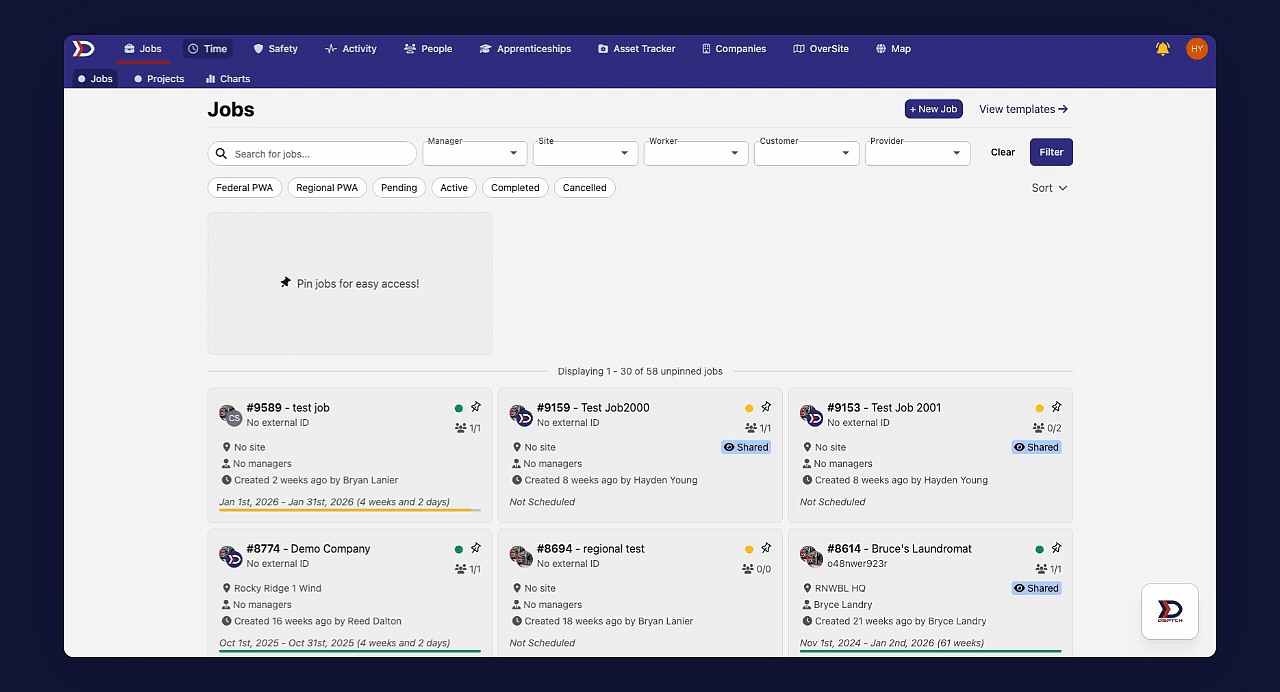The width and height of the screenshot is (1280, 692).
Task: Click the search magnifier icon
Action: (x=222, y=154)
